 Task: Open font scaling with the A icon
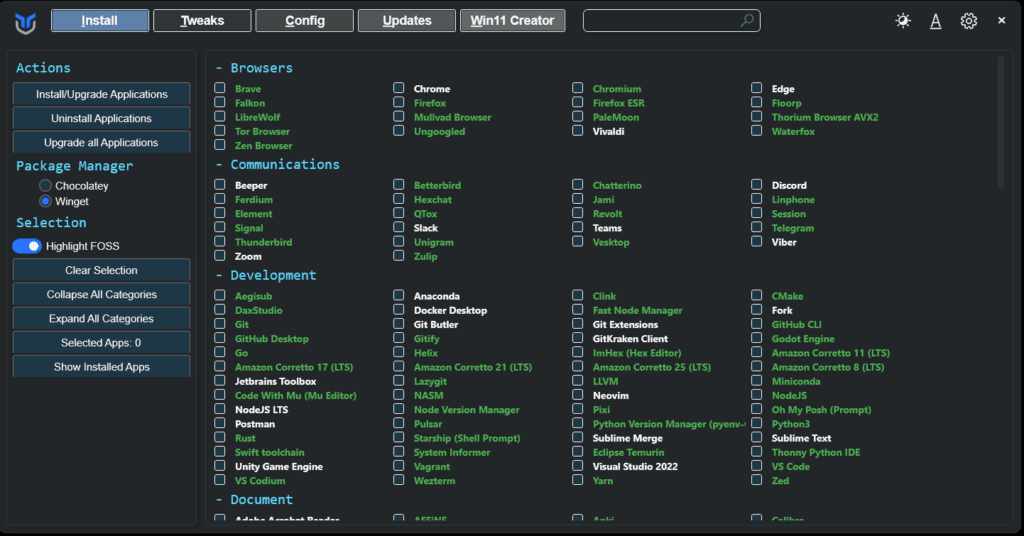[x=936, y=21]
